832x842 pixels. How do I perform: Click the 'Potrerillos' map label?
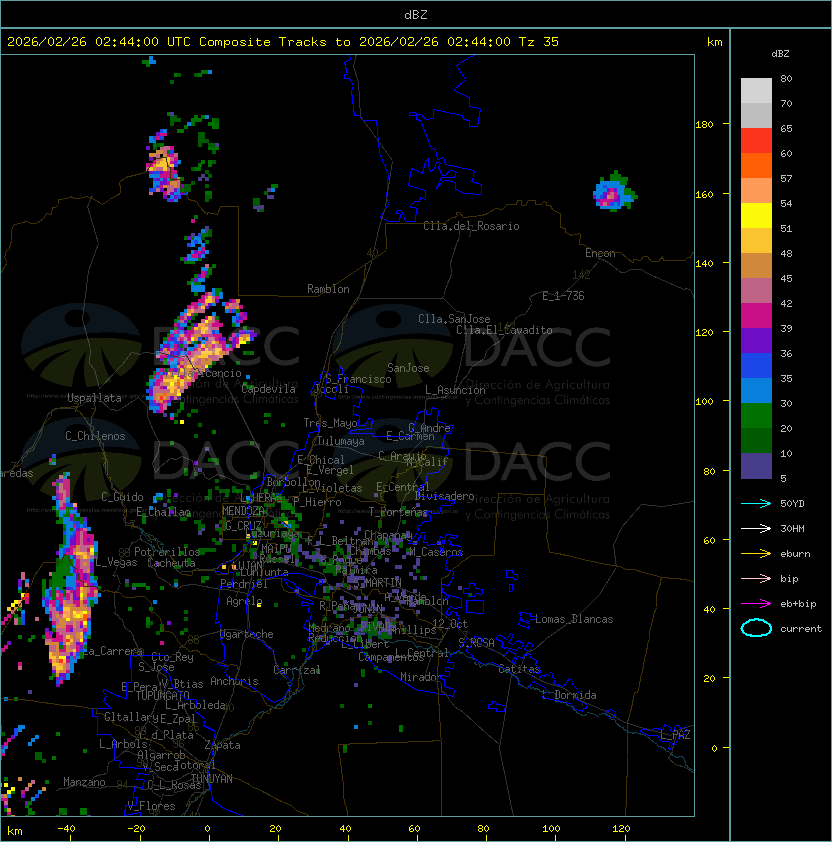[167, 552]
